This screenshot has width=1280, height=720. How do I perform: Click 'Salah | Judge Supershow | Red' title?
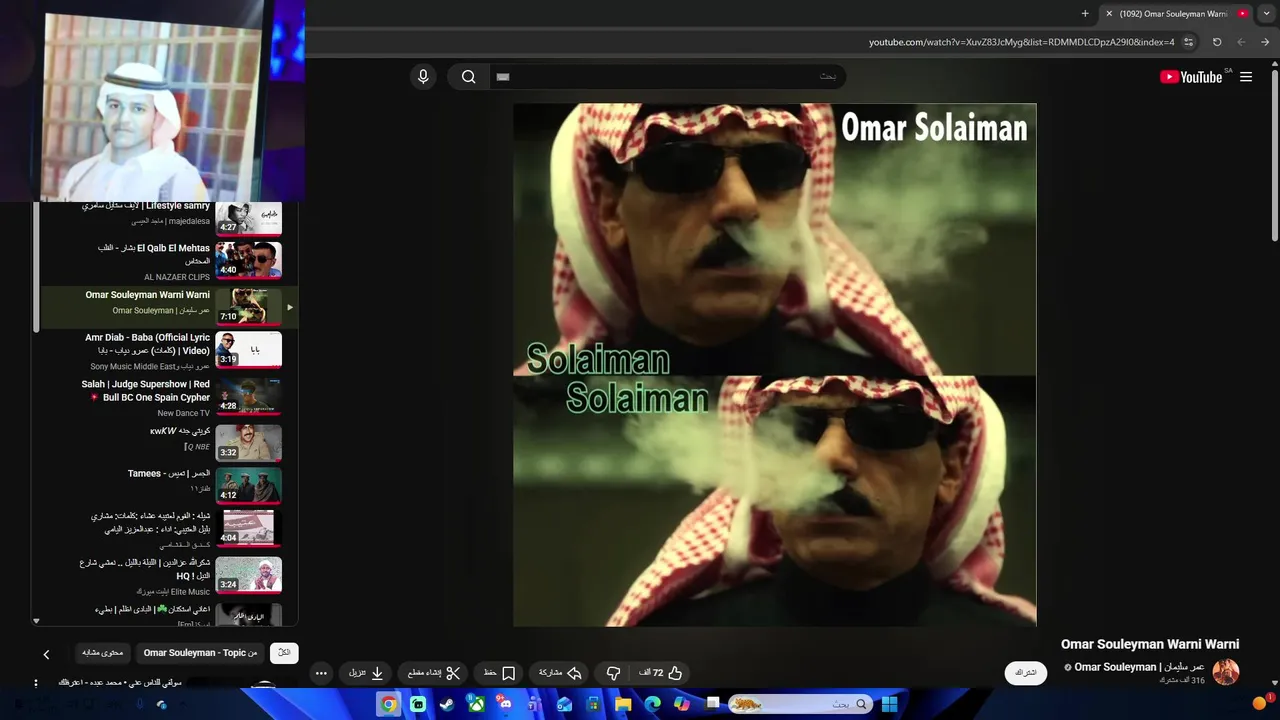[x=146, y=384]
